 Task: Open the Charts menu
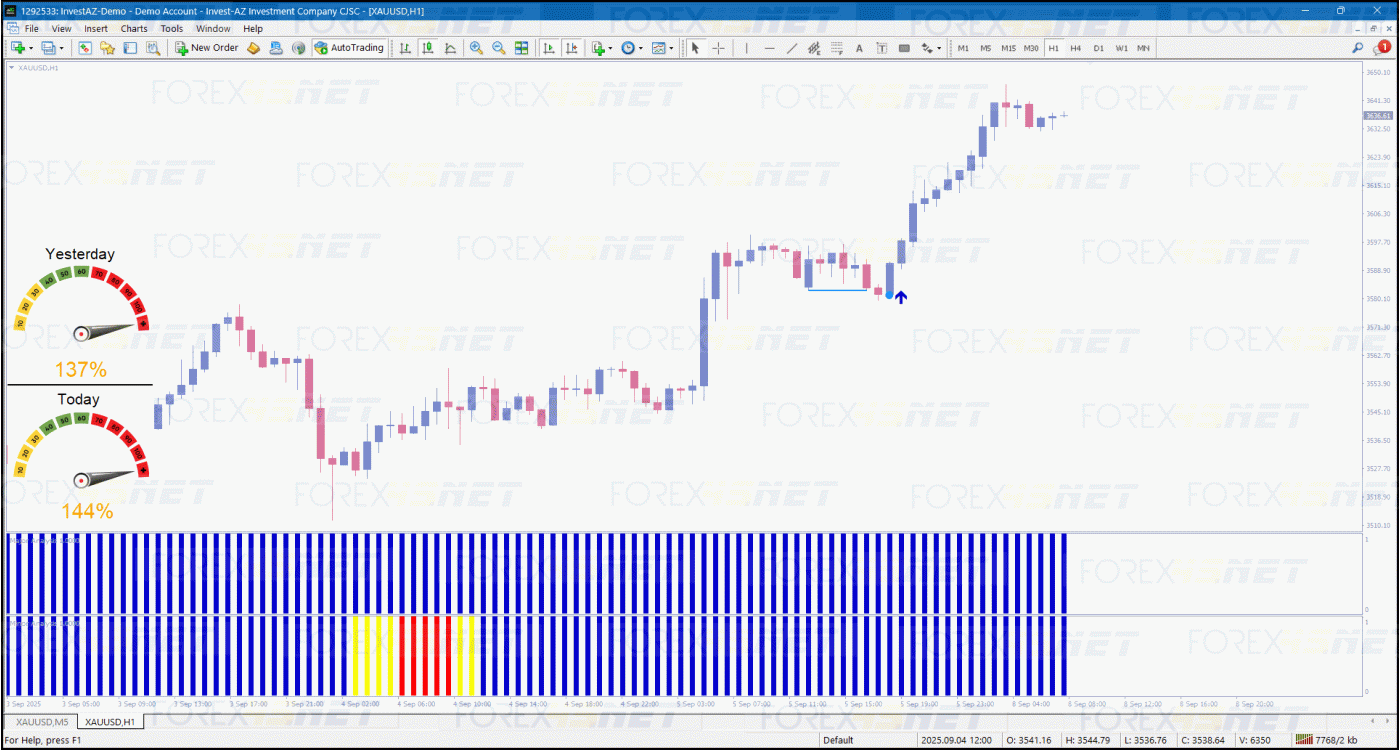(134, 29)
